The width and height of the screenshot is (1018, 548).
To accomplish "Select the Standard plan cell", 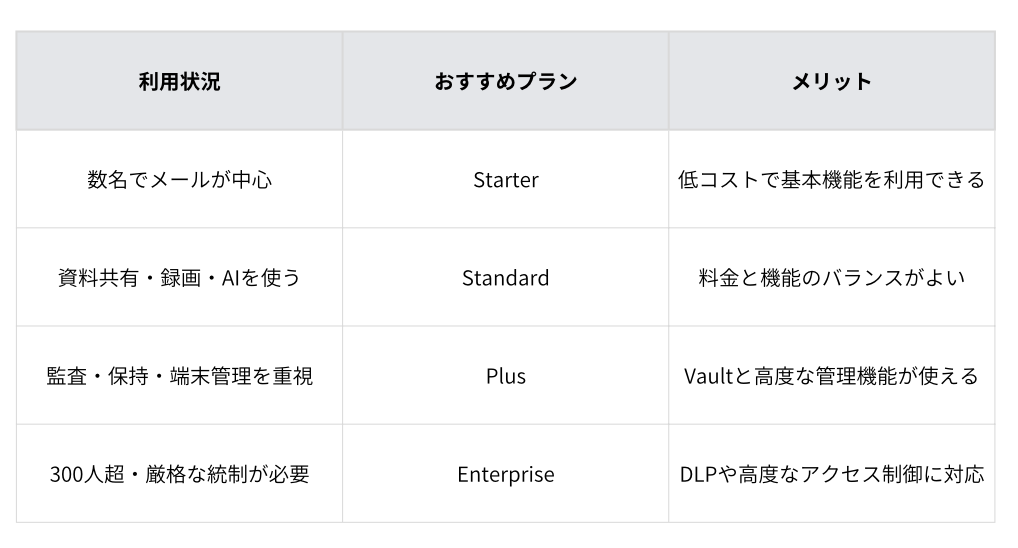I will [x=506, y=278].
